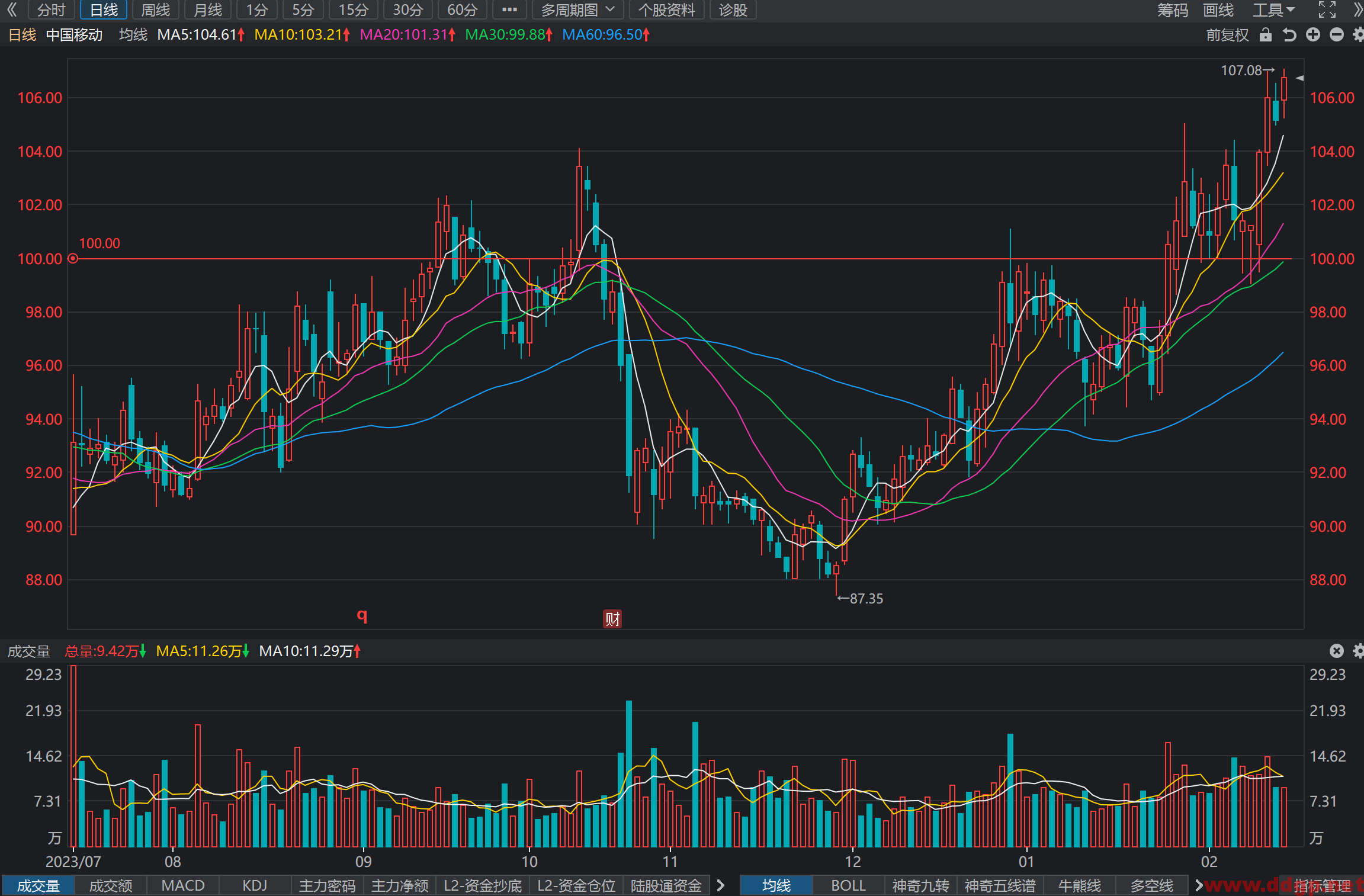1364x896 pixels.
Task: Open the 工具 tools dropdown
Action: (1273, 9)
